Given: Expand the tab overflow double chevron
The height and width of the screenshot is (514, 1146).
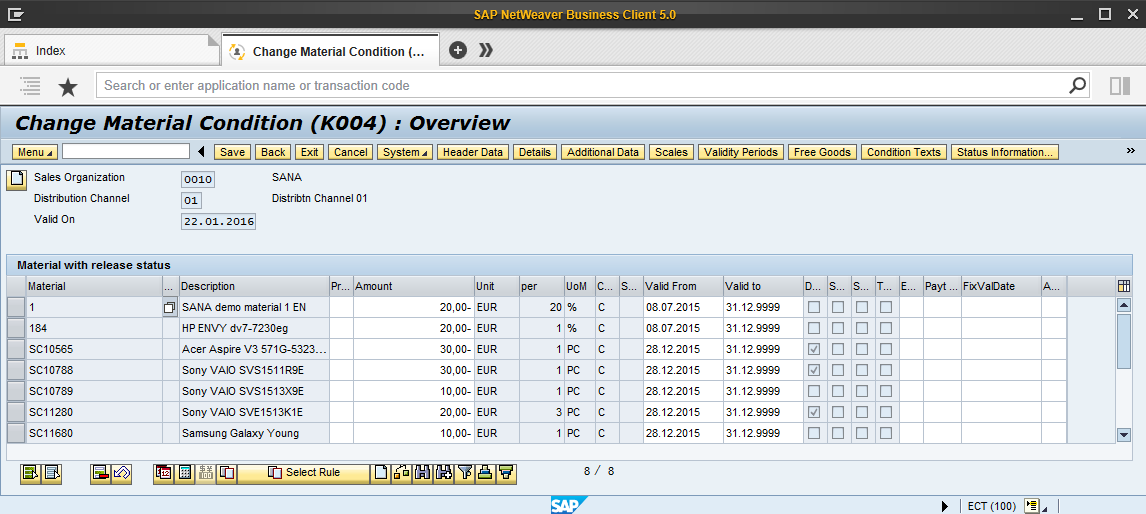Looking at the screenshot, I should point(486,50).
